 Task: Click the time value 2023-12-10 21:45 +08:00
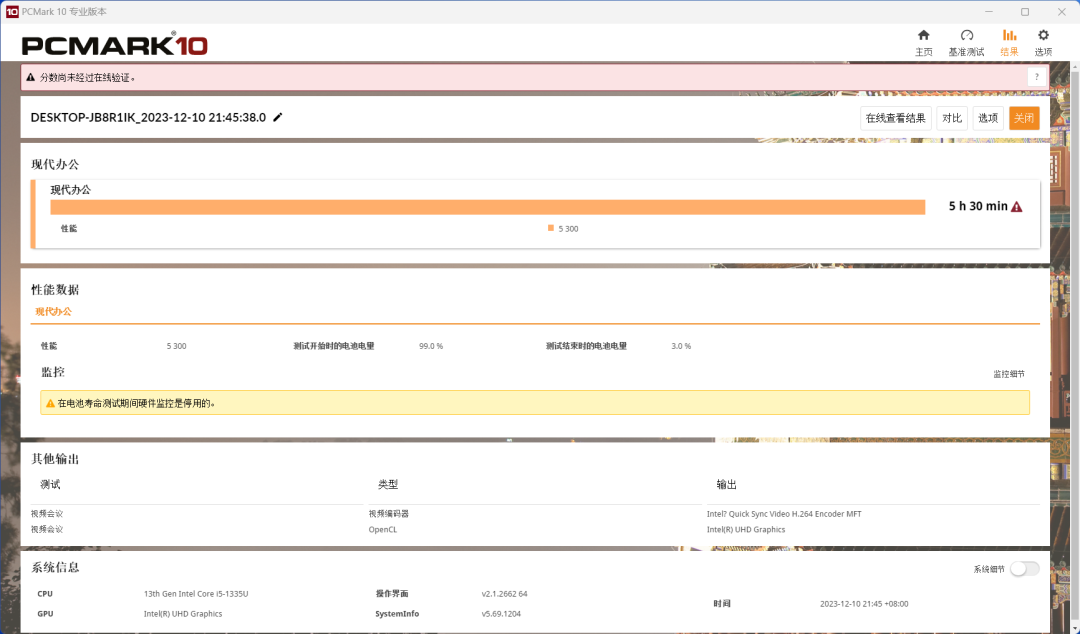pos(864,603)
